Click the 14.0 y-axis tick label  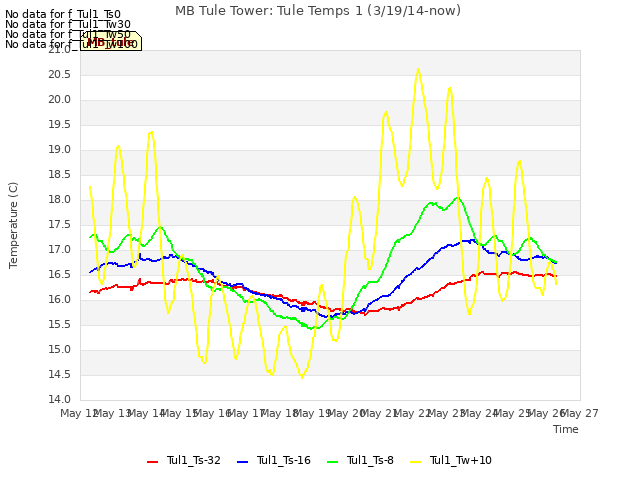click(x=60, y=400)
